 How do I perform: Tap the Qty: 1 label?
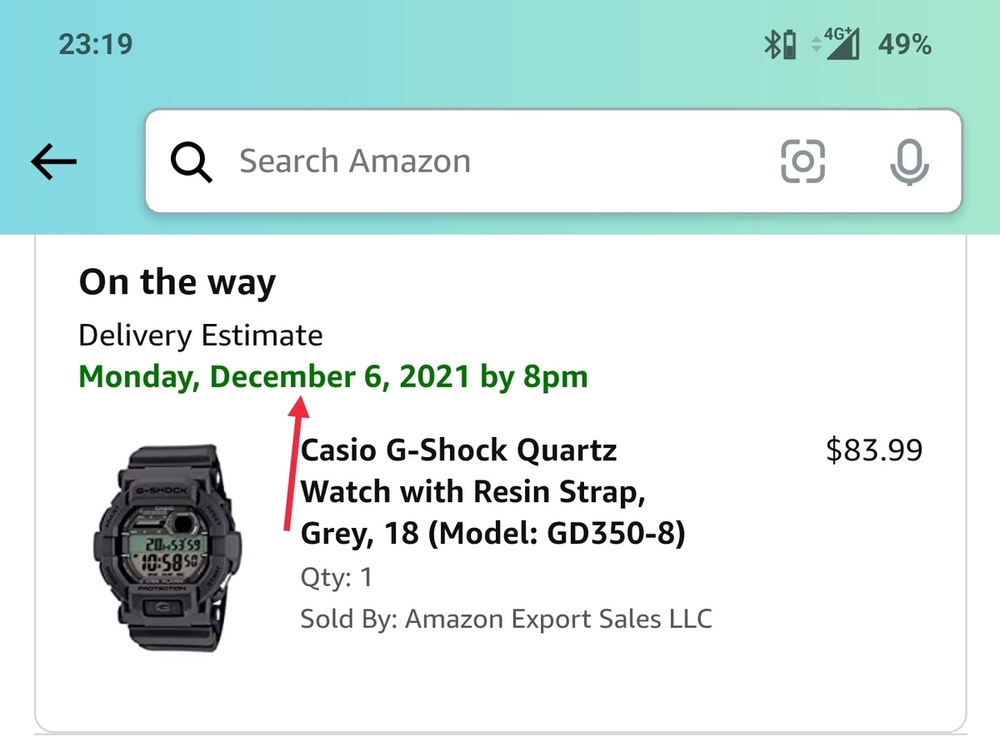[336, 577]
